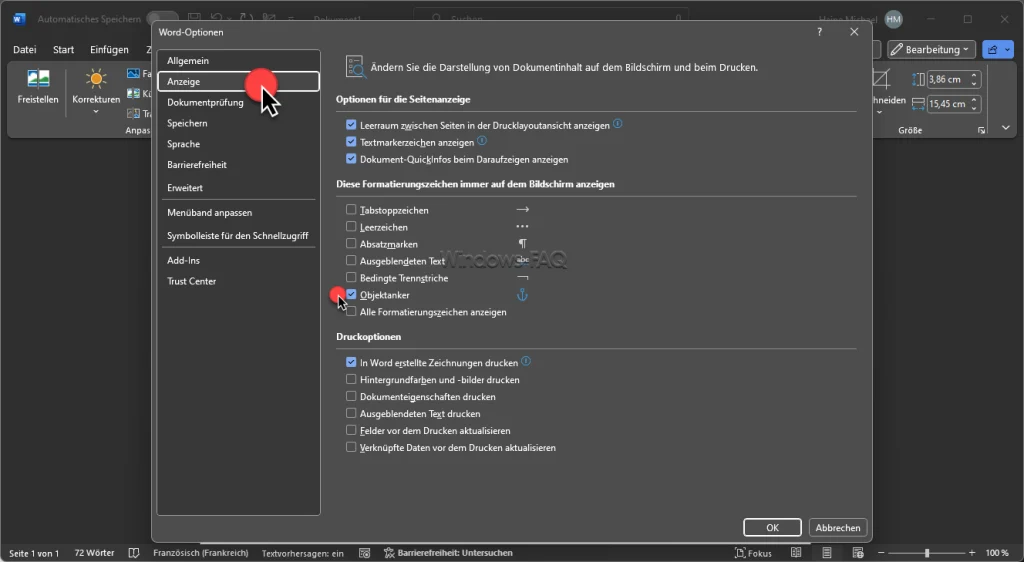Switch to web layout view icon
Image resolution: width=1024 pixels, height=562 pixels.
point(858,553)
